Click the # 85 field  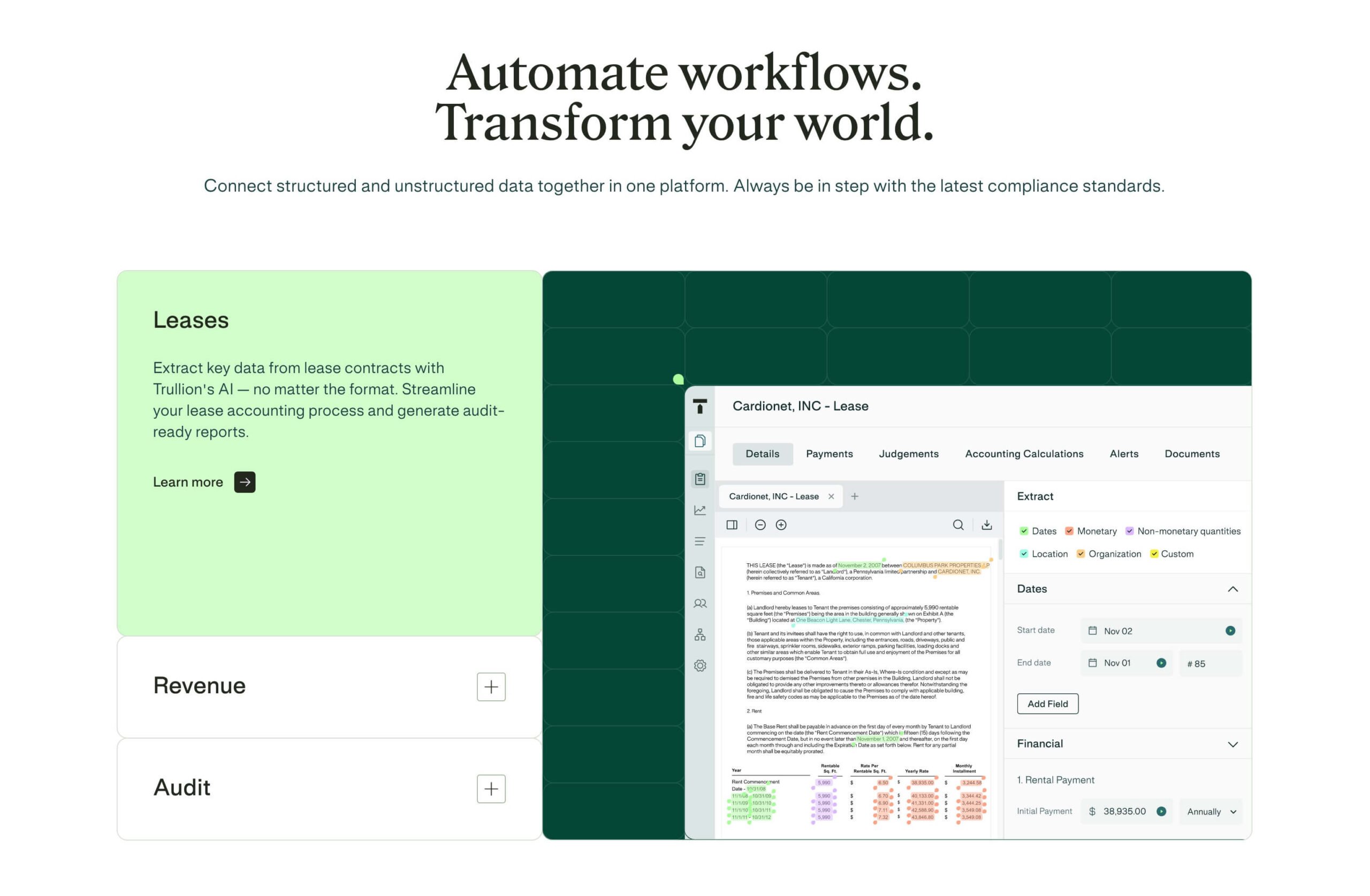coord(1211,663)
